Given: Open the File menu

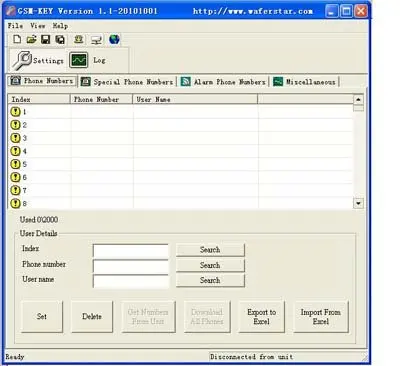Looking at the screenshot, I should click(x=15, y=26).
